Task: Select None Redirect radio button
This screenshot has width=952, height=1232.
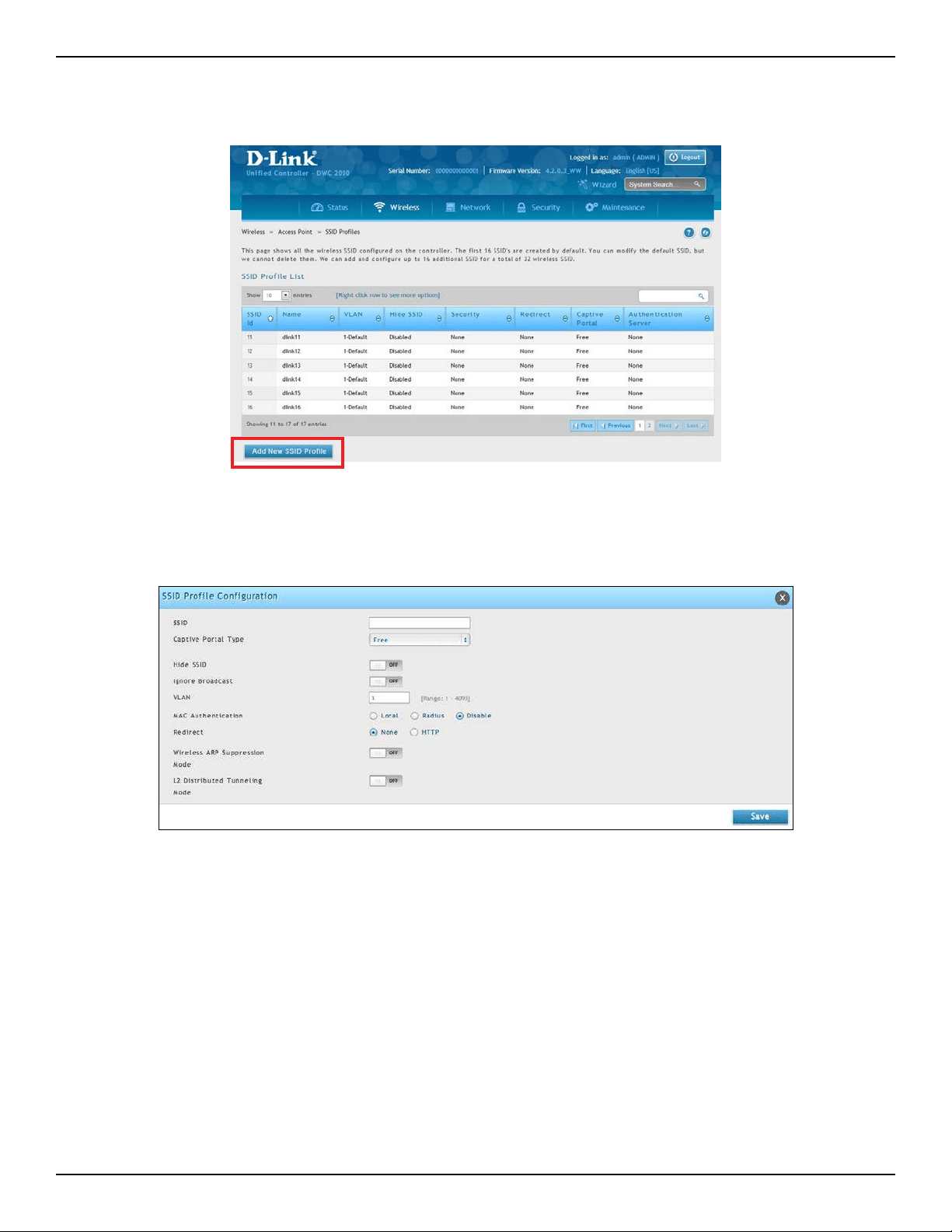Action: (x=374, y=732)
